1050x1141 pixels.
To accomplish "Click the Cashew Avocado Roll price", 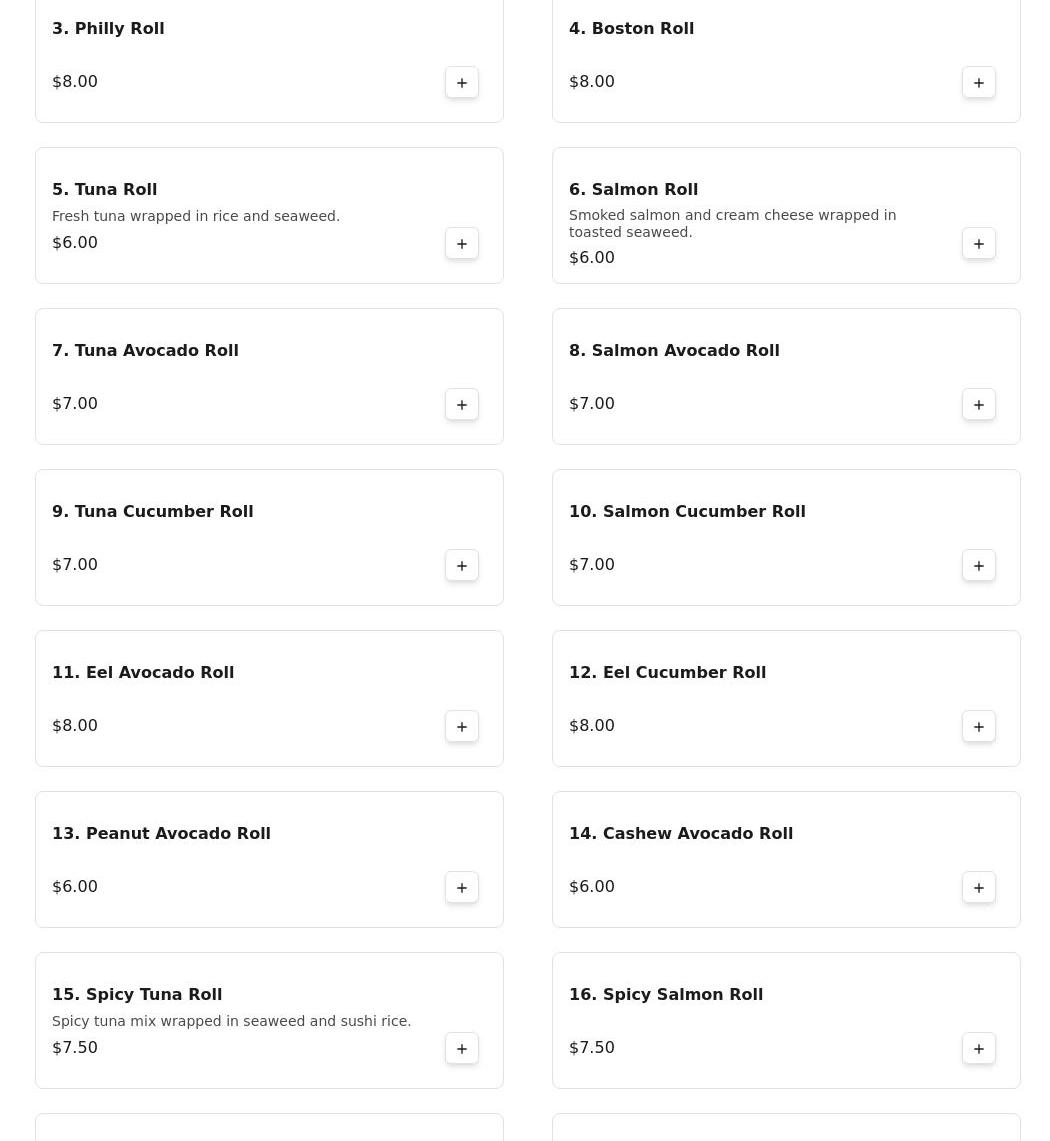I will click(x=592, y=887).
